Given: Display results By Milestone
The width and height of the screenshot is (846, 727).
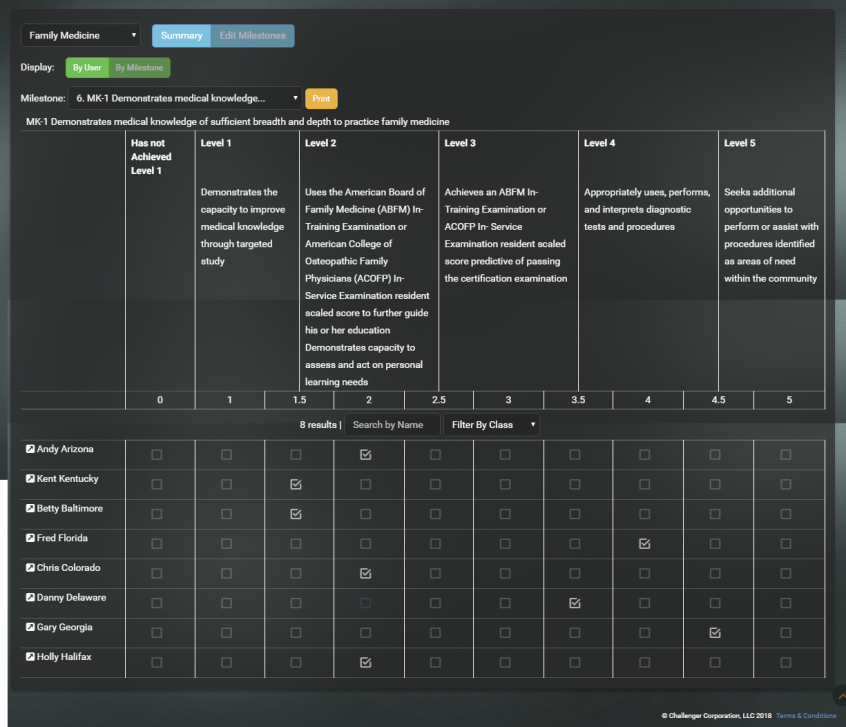Looking at the screenshot, I should tap(139, 68).
